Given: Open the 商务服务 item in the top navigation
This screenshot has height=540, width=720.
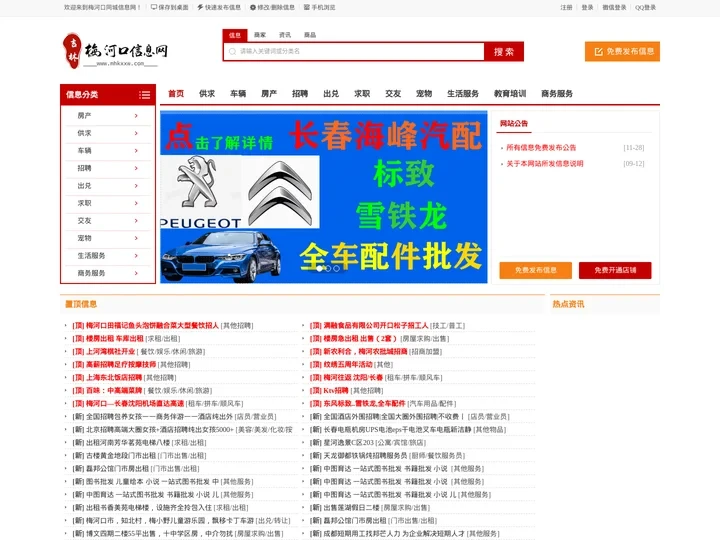Looking at the screenshot, I should click(x=557, y=94).
